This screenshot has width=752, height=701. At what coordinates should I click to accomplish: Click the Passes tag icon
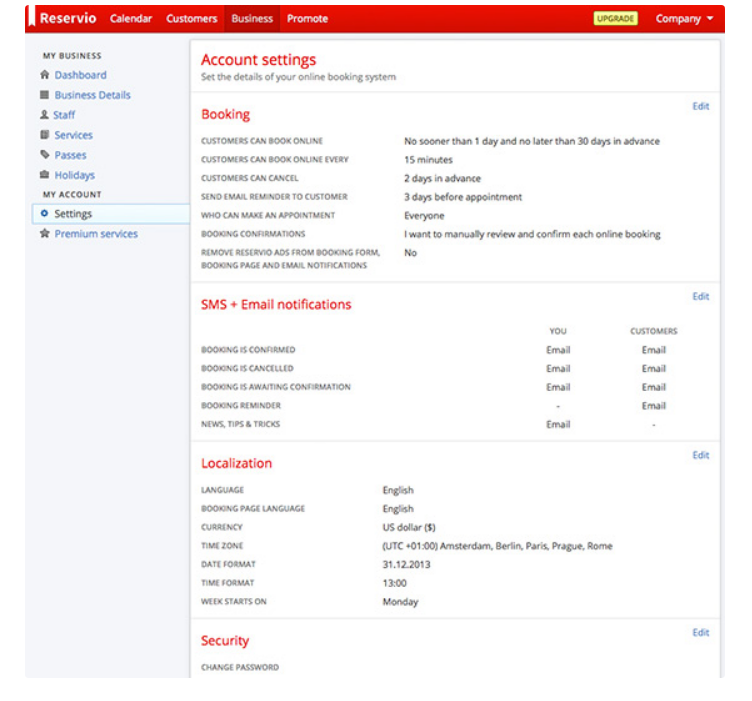pyautogui.click(x=44, y=155)
